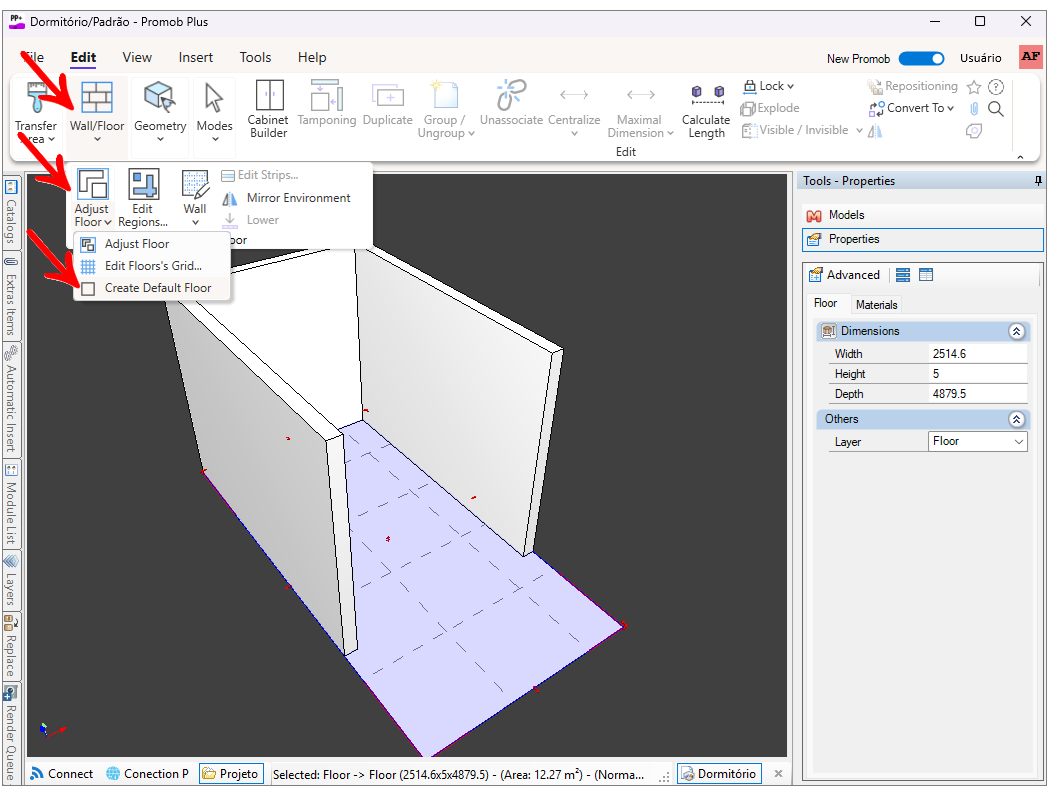Toggle the New Promob switch
This screenshot has height=795, width=1050.
point(920,59)
